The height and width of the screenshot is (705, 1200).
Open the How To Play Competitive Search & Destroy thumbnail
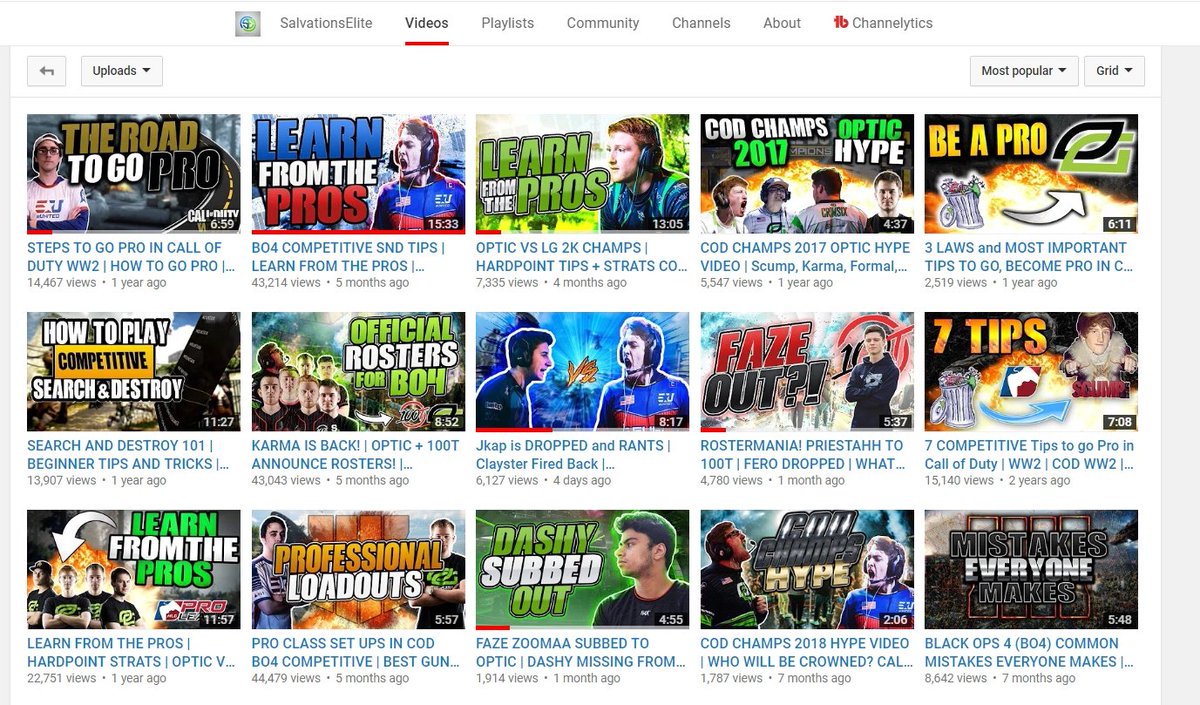(x=134, y=372)
